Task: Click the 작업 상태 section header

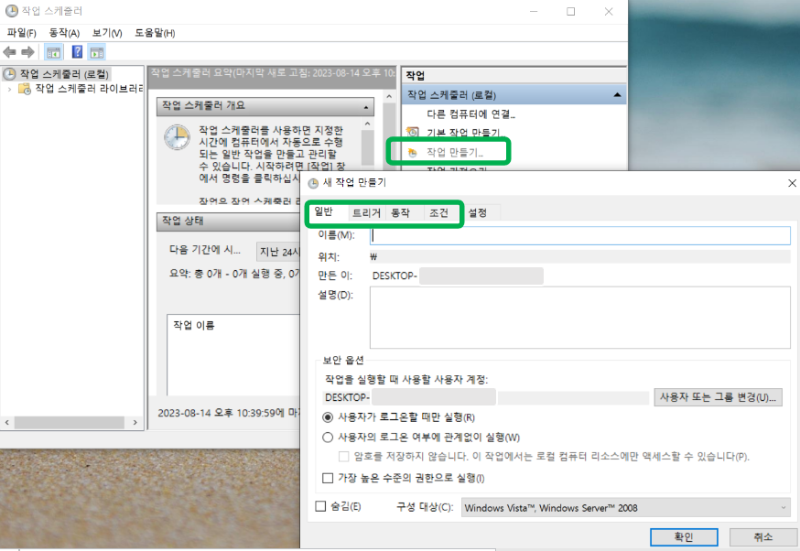Action: [x=229, y=221]
